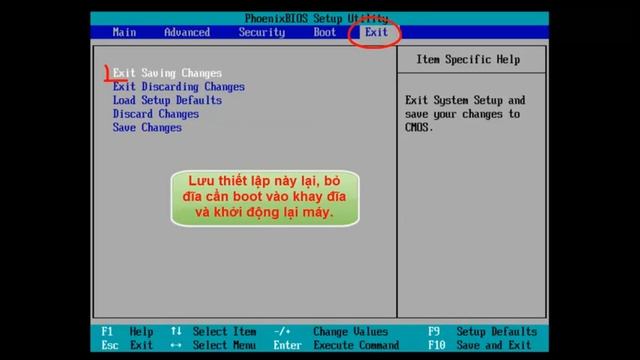Screen dimensions: 640x360
Task: Click the Select Item legend entry
Action: (213, 331)
